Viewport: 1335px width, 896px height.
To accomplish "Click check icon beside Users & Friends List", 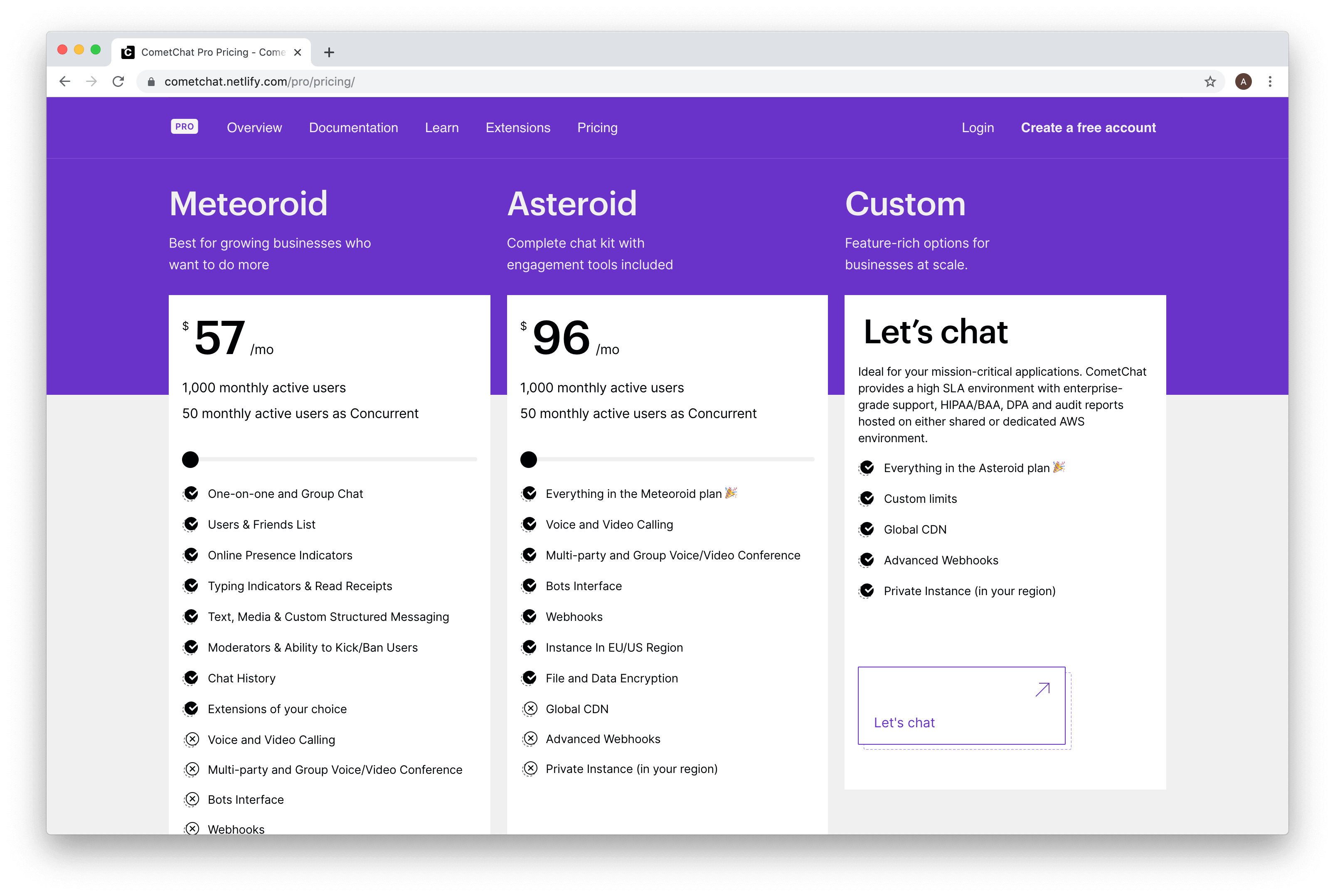I will click(191, 524).
